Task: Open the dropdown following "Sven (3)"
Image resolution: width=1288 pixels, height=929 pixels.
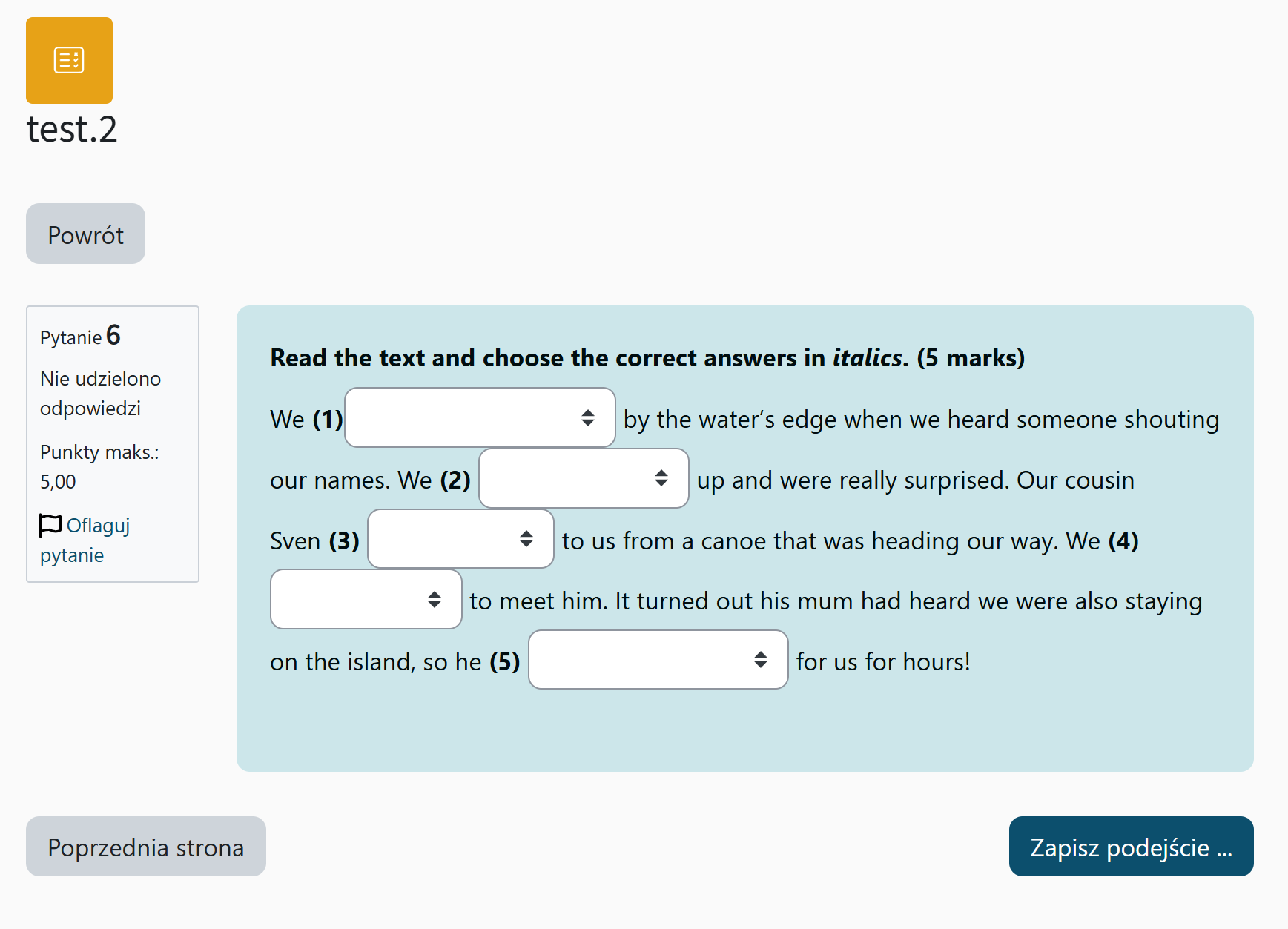Action: click(x=460, y=539)
